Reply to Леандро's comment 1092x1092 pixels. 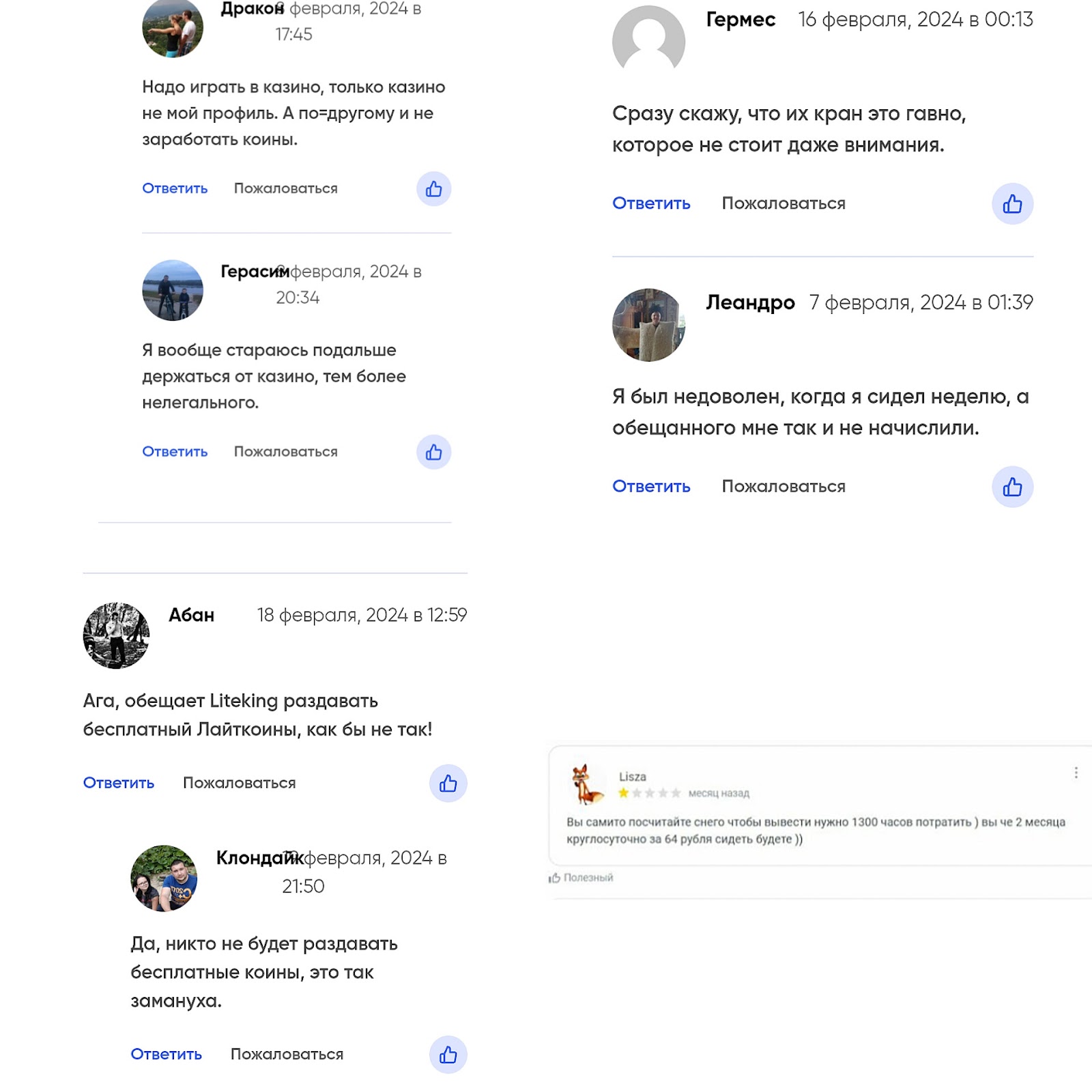tap(651, 487)
